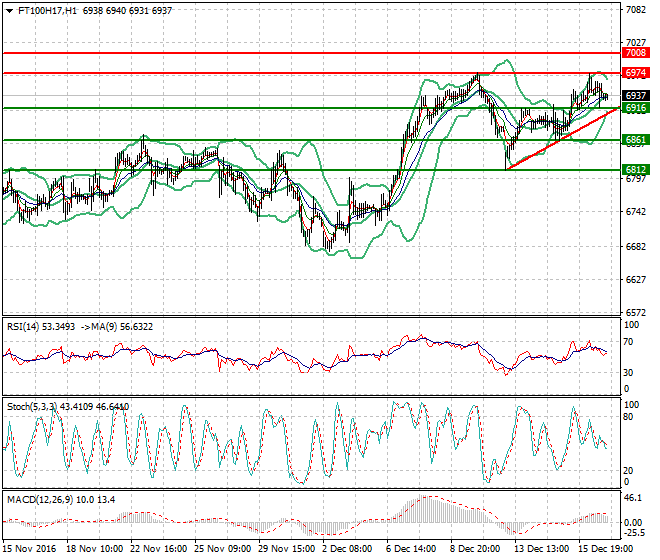The image size is (660, 560).
Task: Open the chart menu triangle beside FT100H17
Action: [10, 11]
